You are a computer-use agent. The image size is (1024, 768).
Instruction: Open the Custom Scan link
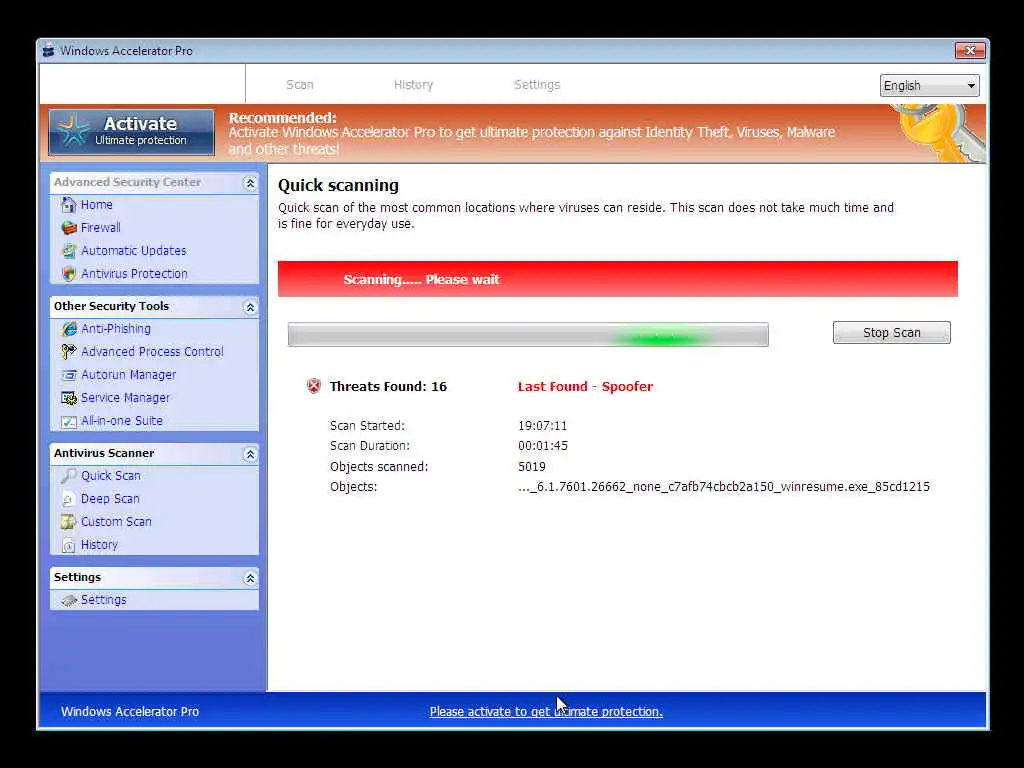(116, 522)
